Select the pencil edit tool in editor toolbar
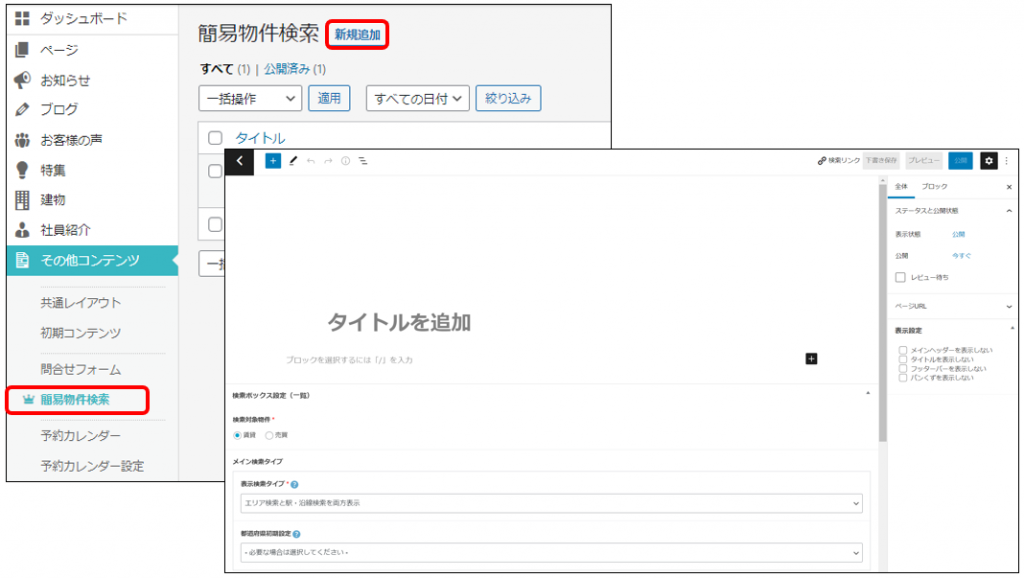 tap(293, 160)
